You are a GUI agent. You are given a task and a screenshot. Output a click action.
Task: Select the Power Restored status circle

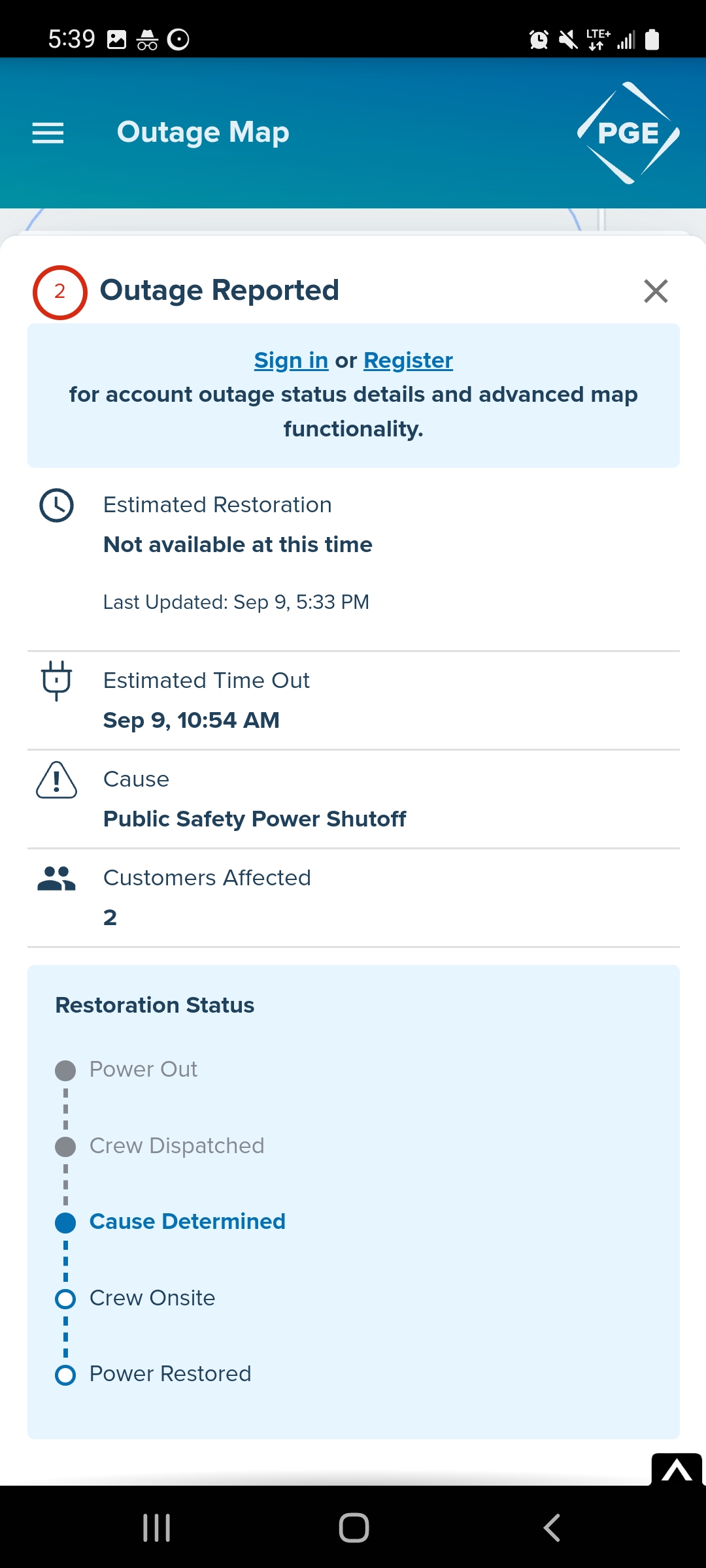coord(65,1375)
